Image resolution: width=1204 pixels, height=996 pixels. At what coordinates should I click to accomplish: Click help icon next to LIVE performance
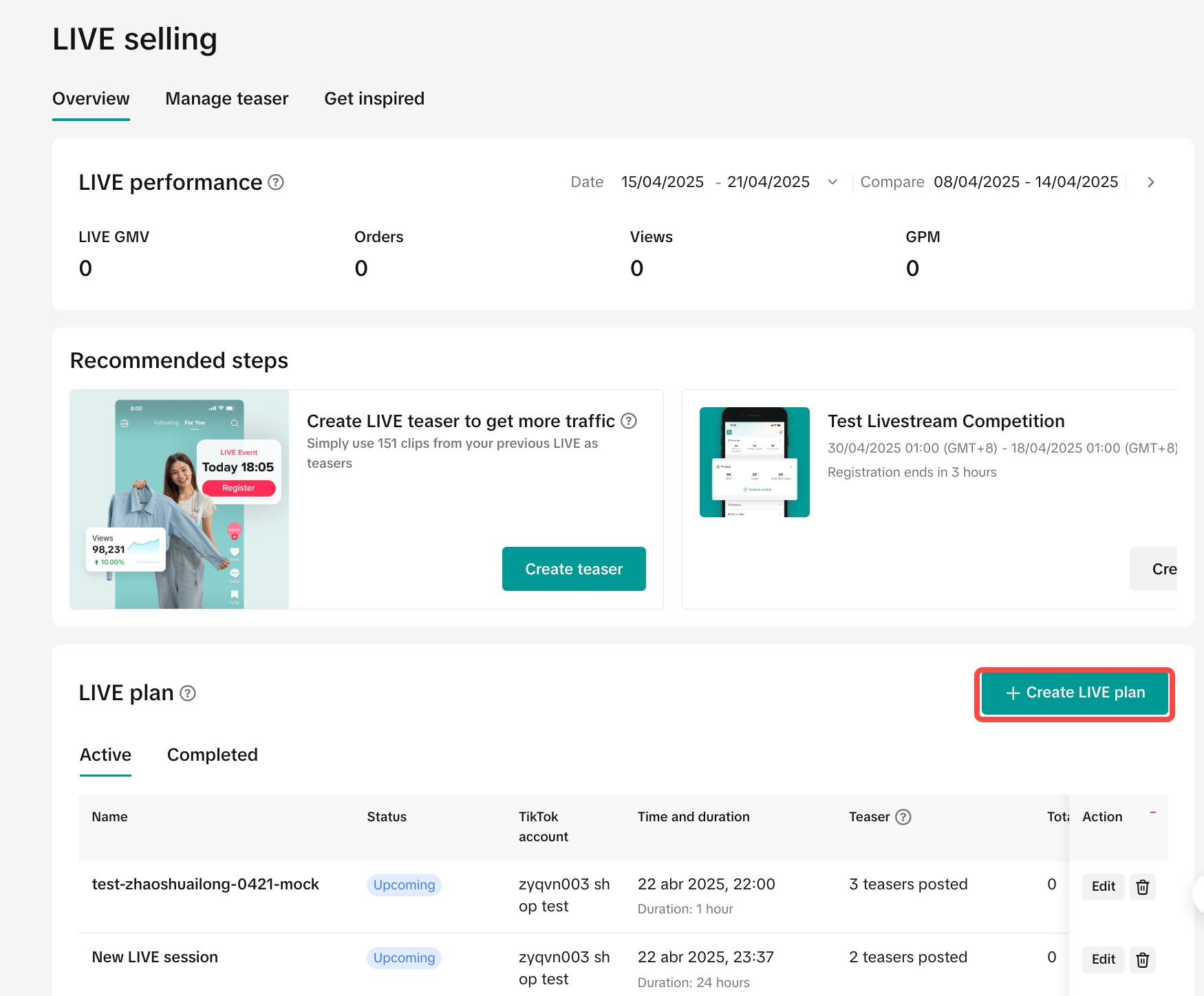tap(276, 182)
